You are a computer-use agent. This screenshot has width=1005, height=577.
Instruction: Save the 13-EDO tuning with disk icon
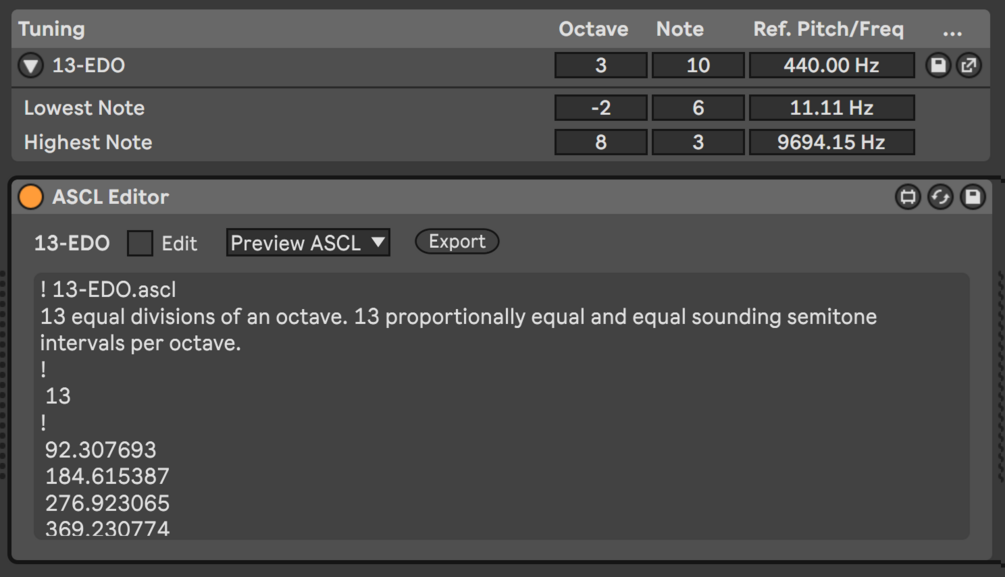pyautogui.click(x=938, y=65)
